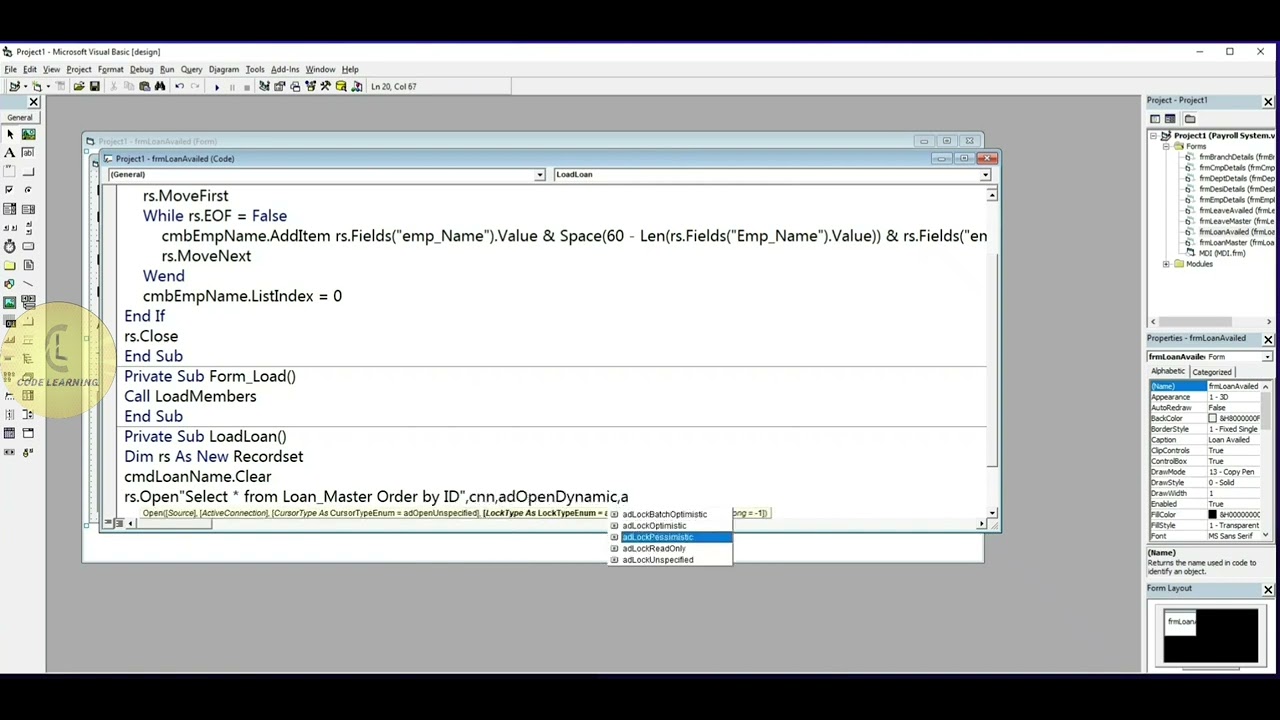Open the Project Explorer toolbar icon
1280x720 pixels.
click(264, 86)
